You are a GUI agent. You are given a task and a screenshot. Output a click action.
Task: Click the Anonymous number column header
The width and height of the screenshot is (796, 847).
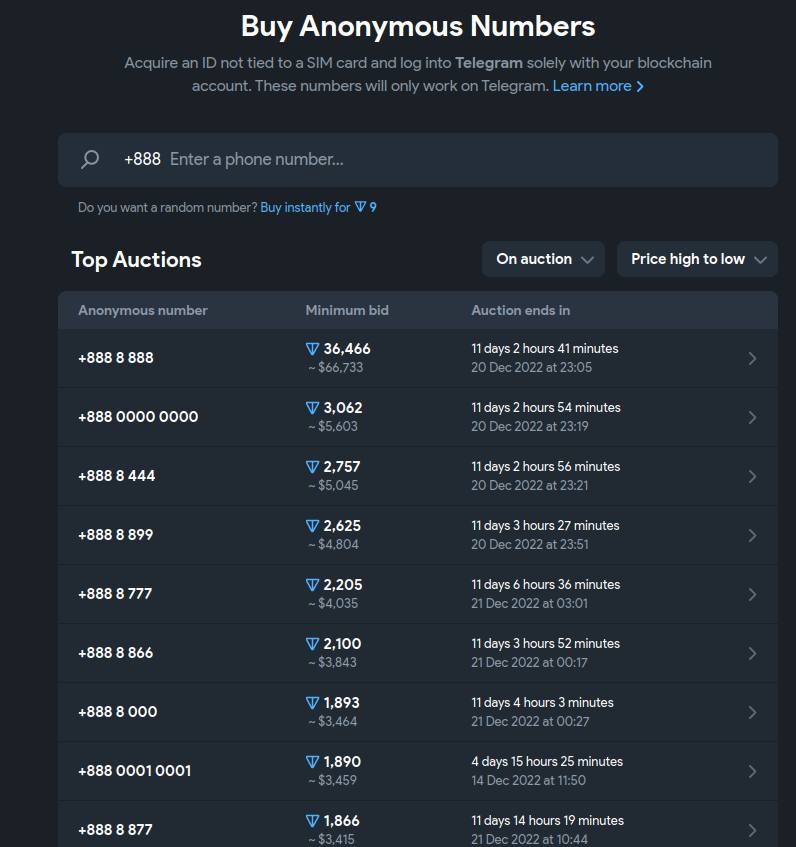[x=143, y=311]
